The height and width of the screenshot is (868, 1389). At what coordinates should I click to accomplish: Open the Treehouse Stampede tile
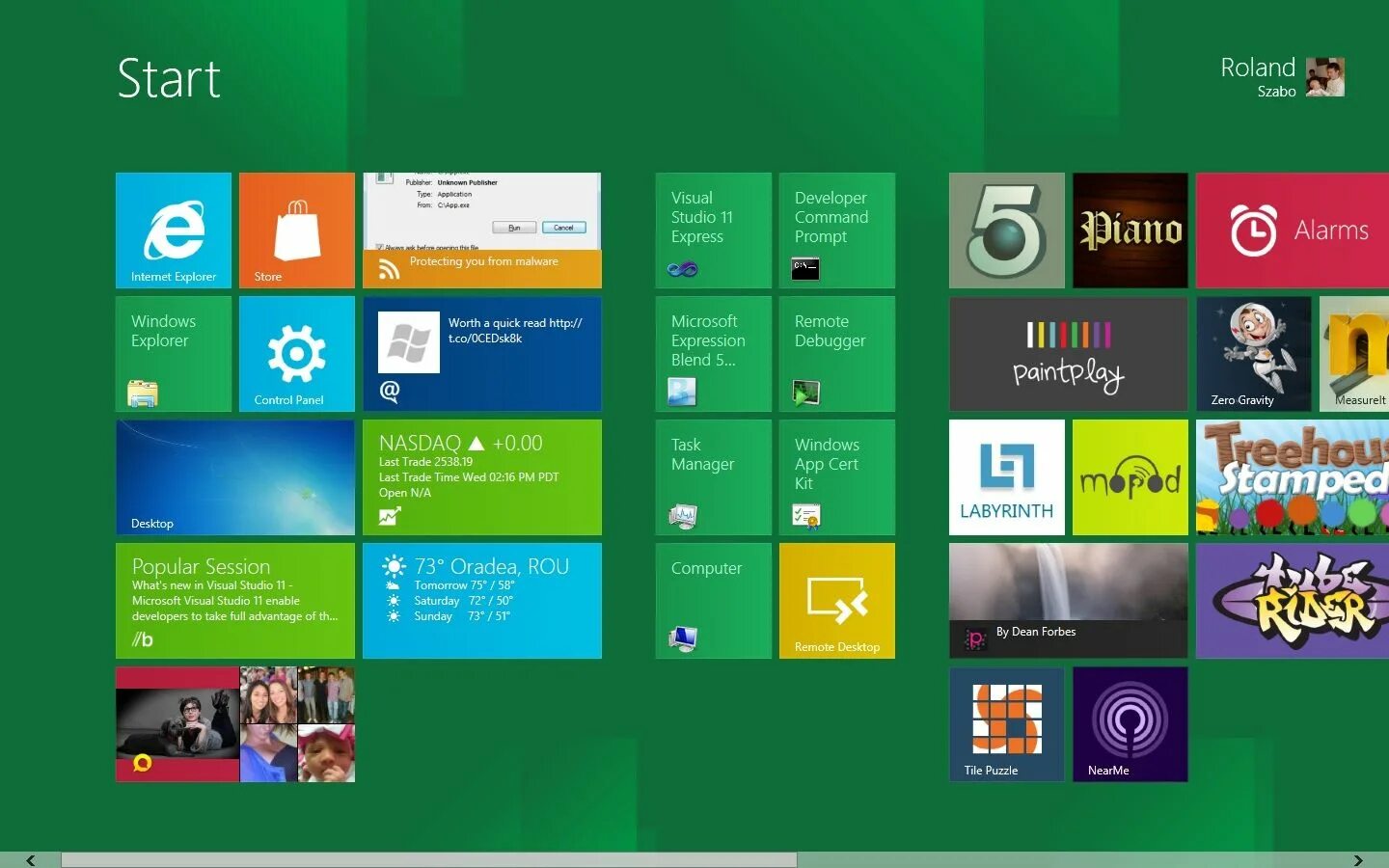(1293, 477)
